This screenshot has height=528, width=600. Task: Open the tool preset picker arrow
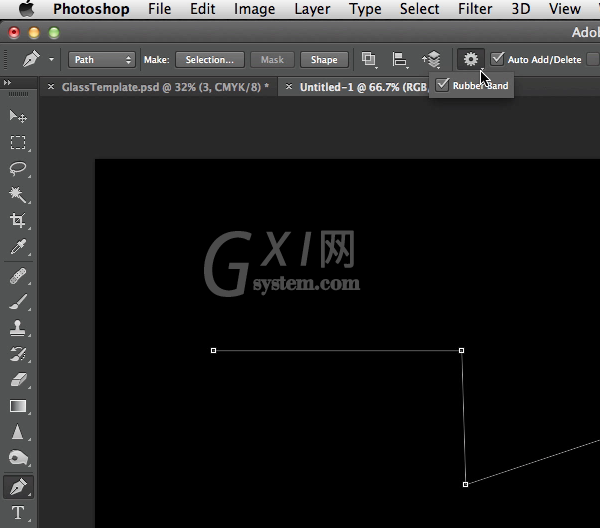pos(51,60)
